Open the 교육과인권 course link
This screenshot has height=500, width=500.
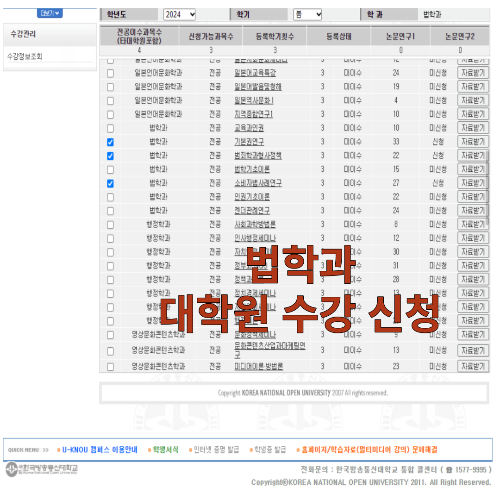(249, 128)
